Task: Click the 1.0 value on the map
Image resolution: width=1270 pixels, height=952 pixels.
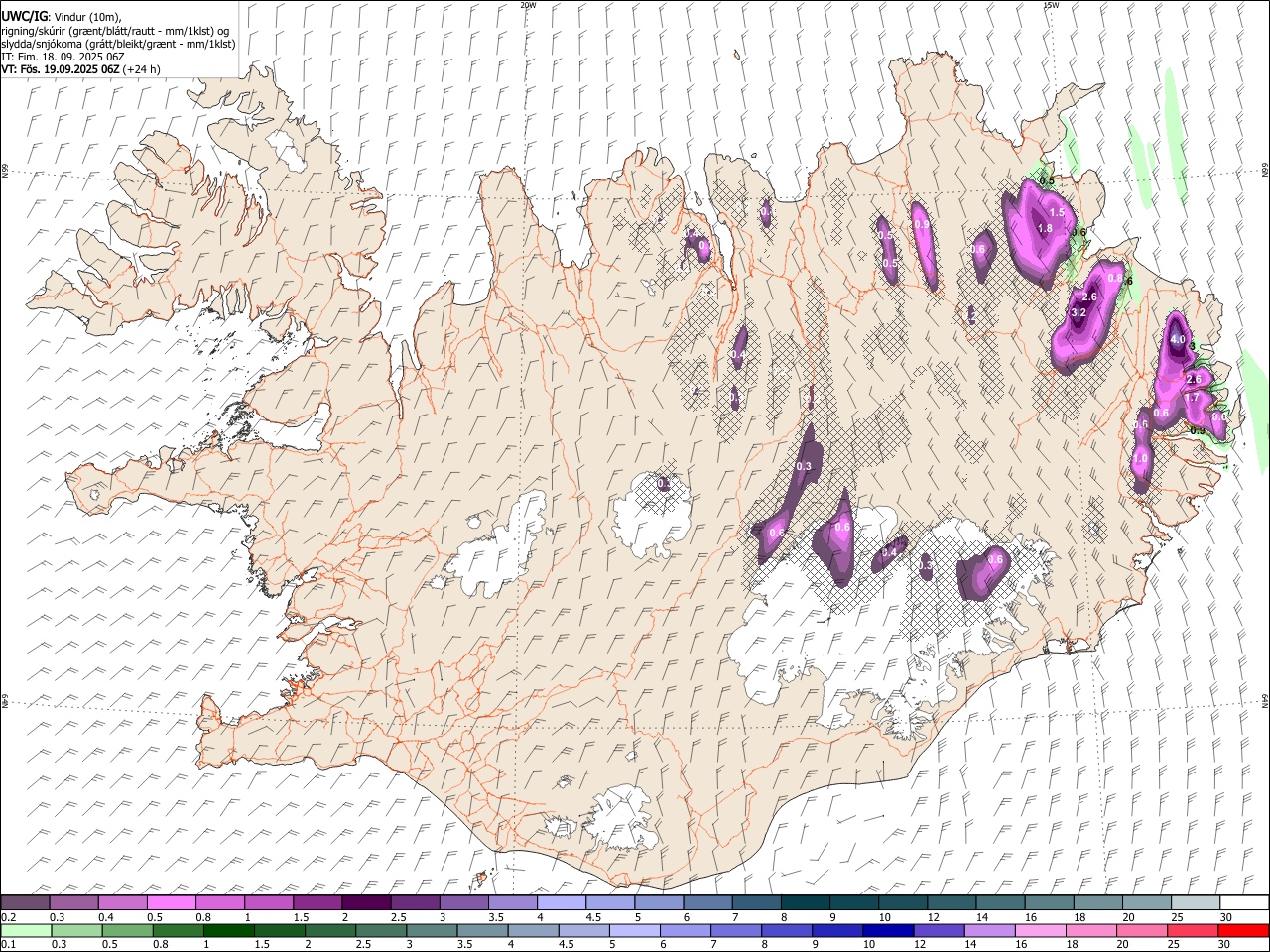Action: (1141, 459)
